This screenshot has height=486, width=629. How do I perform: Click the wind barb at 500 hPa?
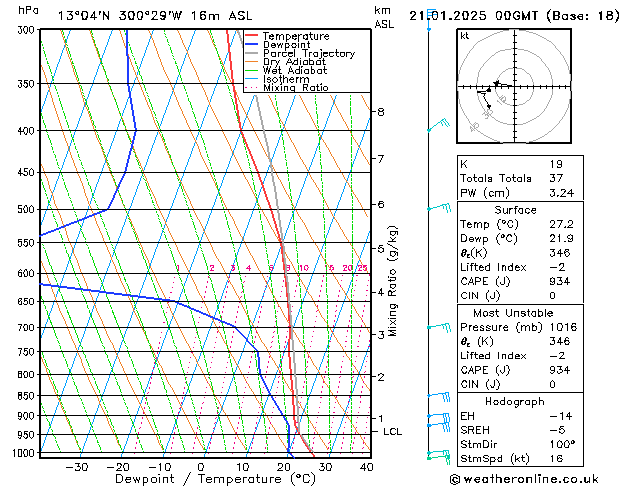pyautogui.click(x=439, y=208)
